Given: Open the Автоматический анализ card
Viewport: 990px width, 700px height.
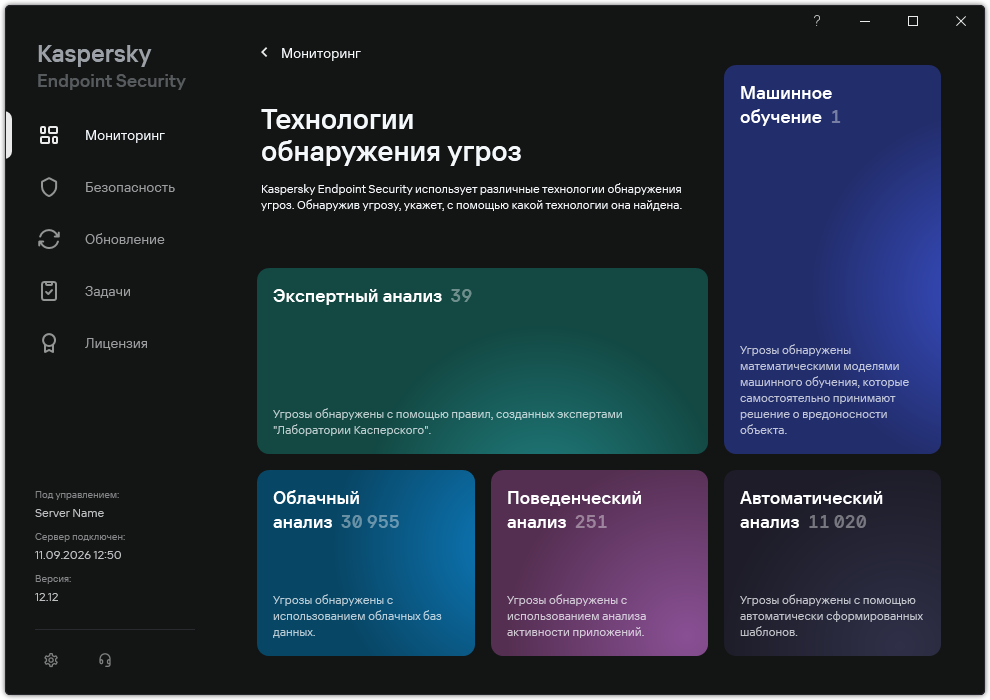Looking at the screenshot, I should [832, 563].
